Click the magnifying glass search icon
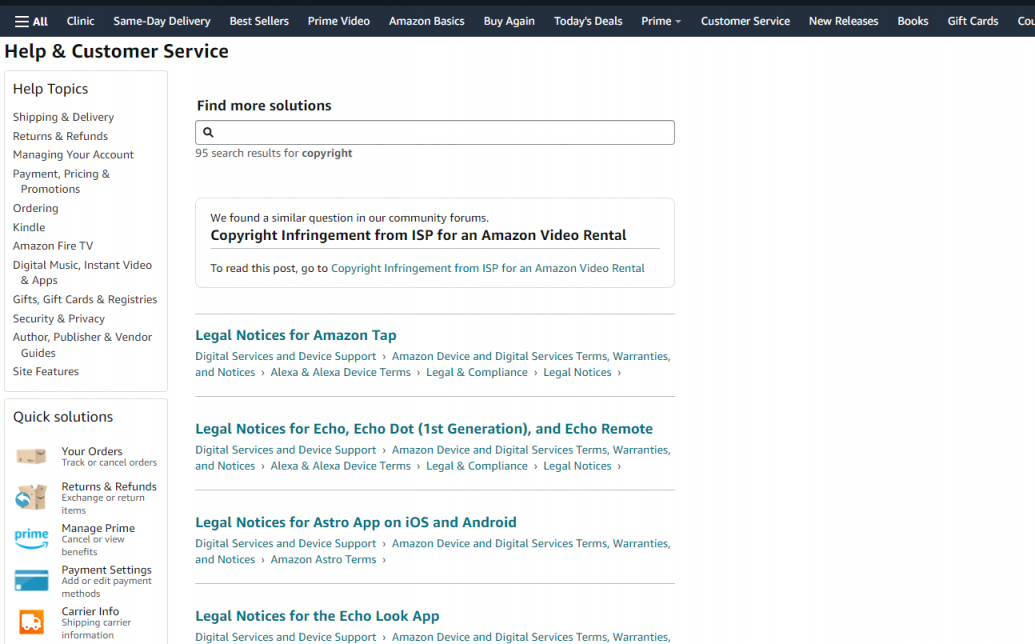The image size is (1035, 644). point(208,133)
